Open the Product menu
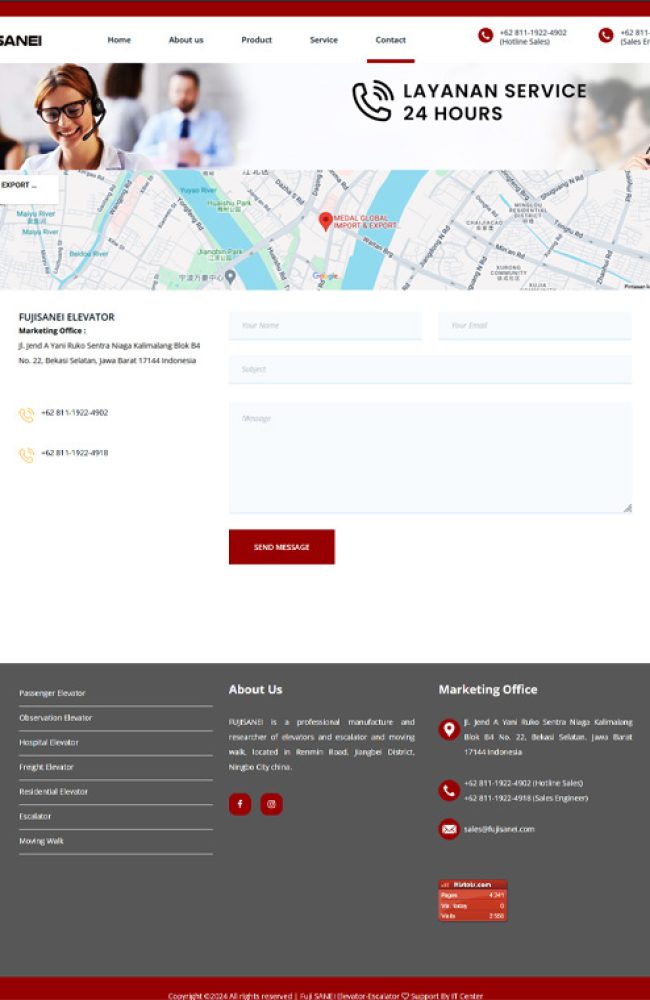 [256, 40]
